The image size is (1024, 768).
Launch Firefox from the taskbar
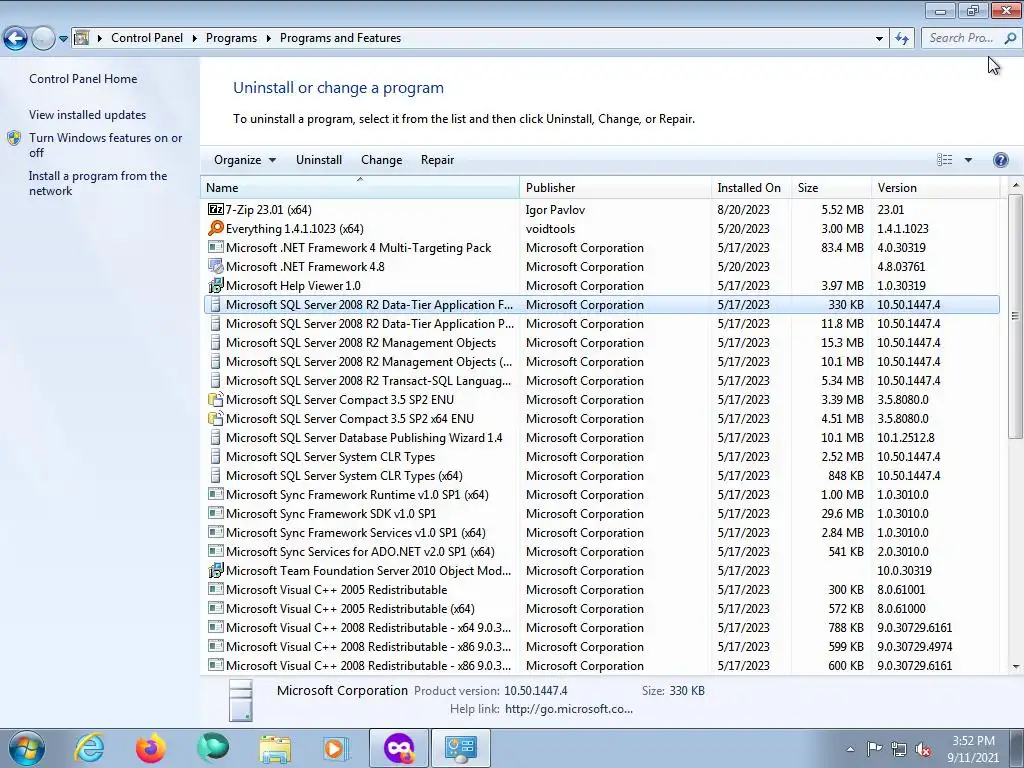coord(150,748)
